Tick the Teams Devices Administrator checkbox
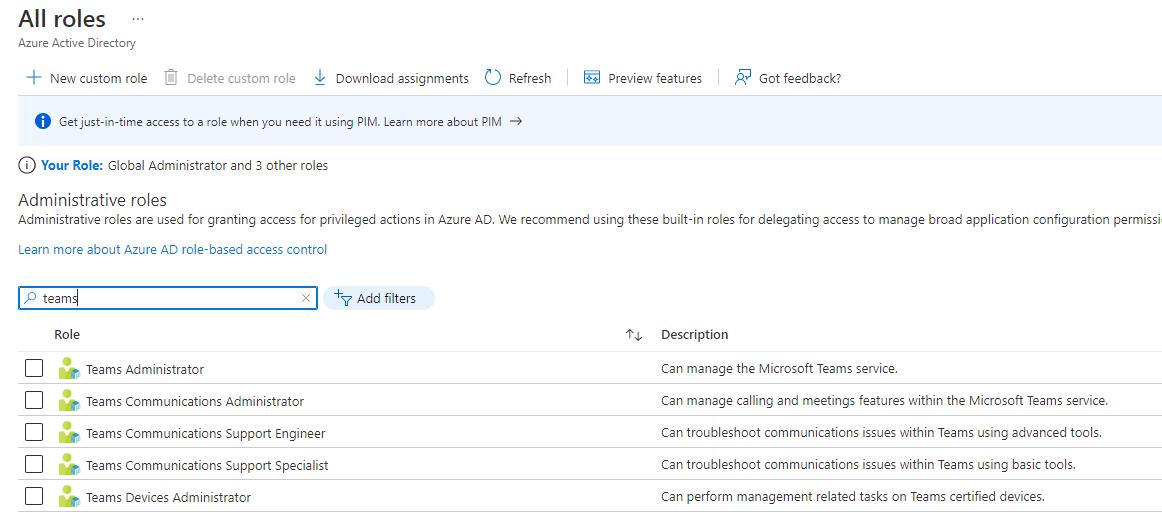1162x532 pixels. coord(34,496)
